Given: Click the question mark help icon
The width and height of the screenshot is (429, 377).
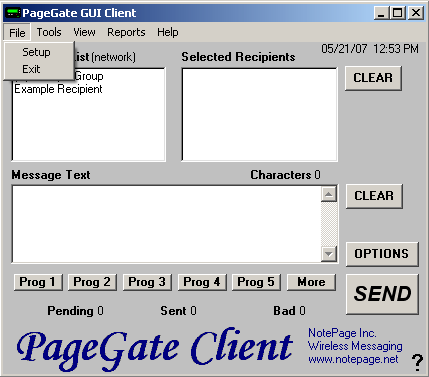Looking at the screenshot, I should click(x=417, y=362).
